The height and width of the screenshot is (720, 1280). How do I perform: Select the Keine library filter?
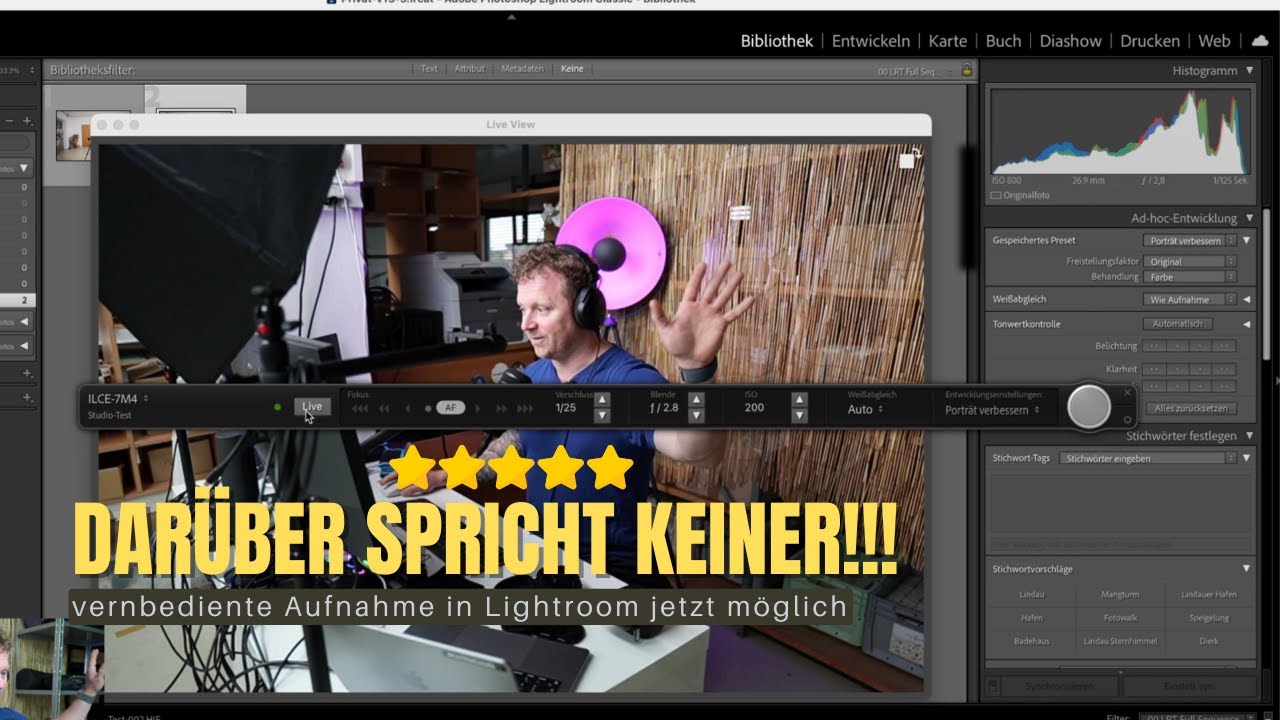572,69
